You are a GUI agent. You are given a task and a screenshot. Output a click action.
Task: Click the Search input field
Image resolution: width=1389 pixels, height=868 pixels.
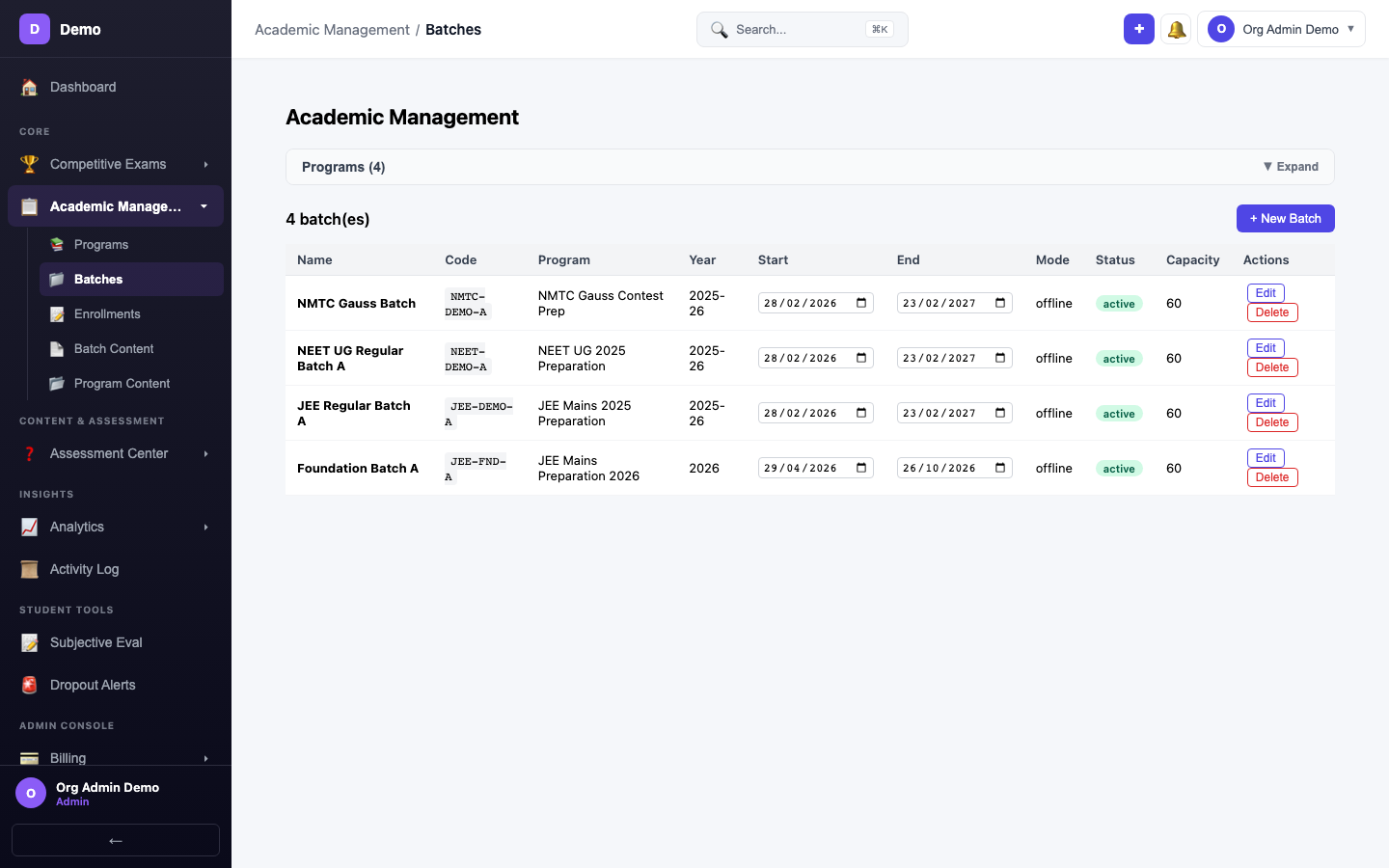pos(803,29)
